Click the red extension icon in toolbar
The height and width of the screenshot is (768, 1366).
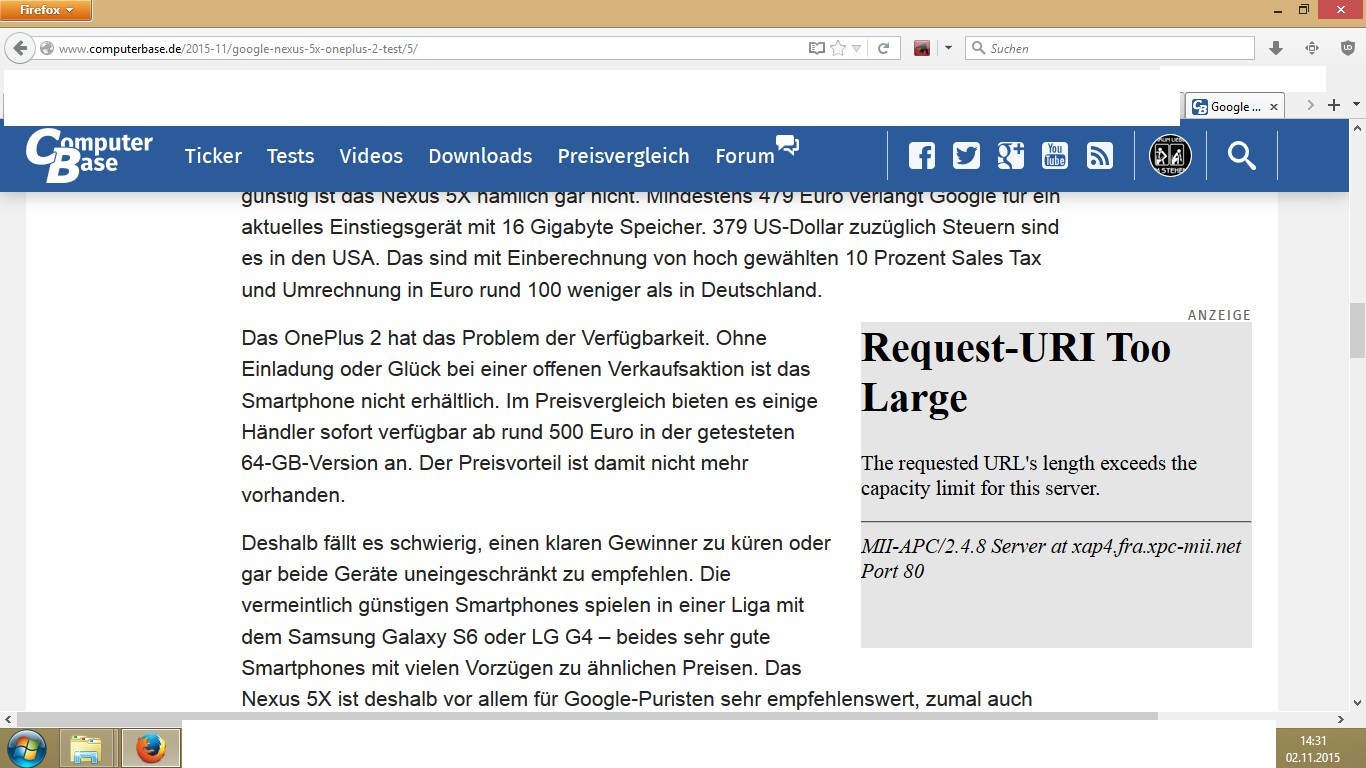922,48
